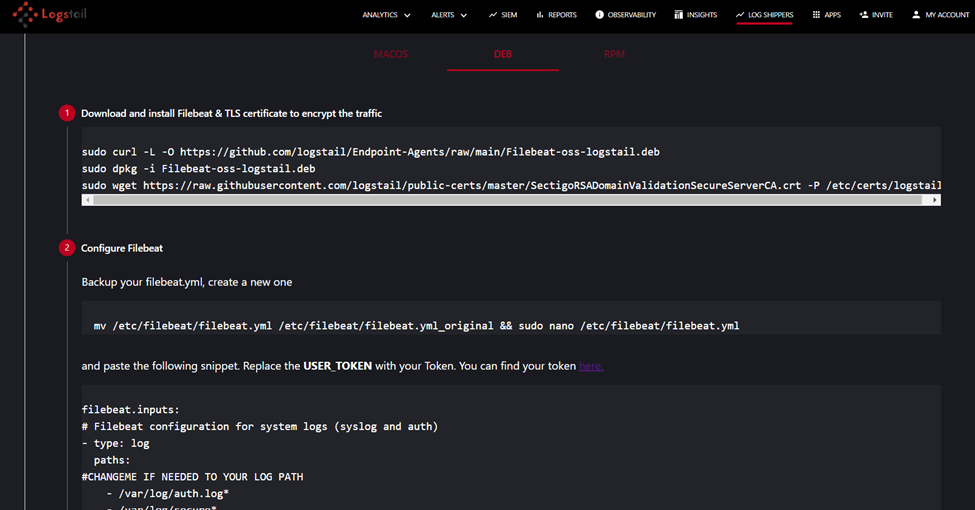Open the Reports section

click(557, 15)
